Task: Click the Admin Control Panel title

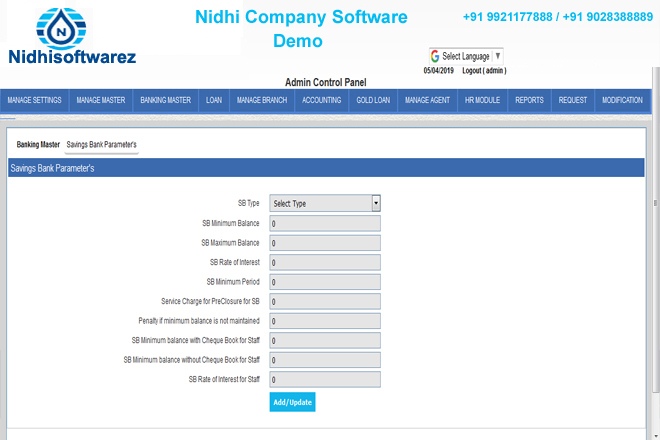Action: coord(326,82)
